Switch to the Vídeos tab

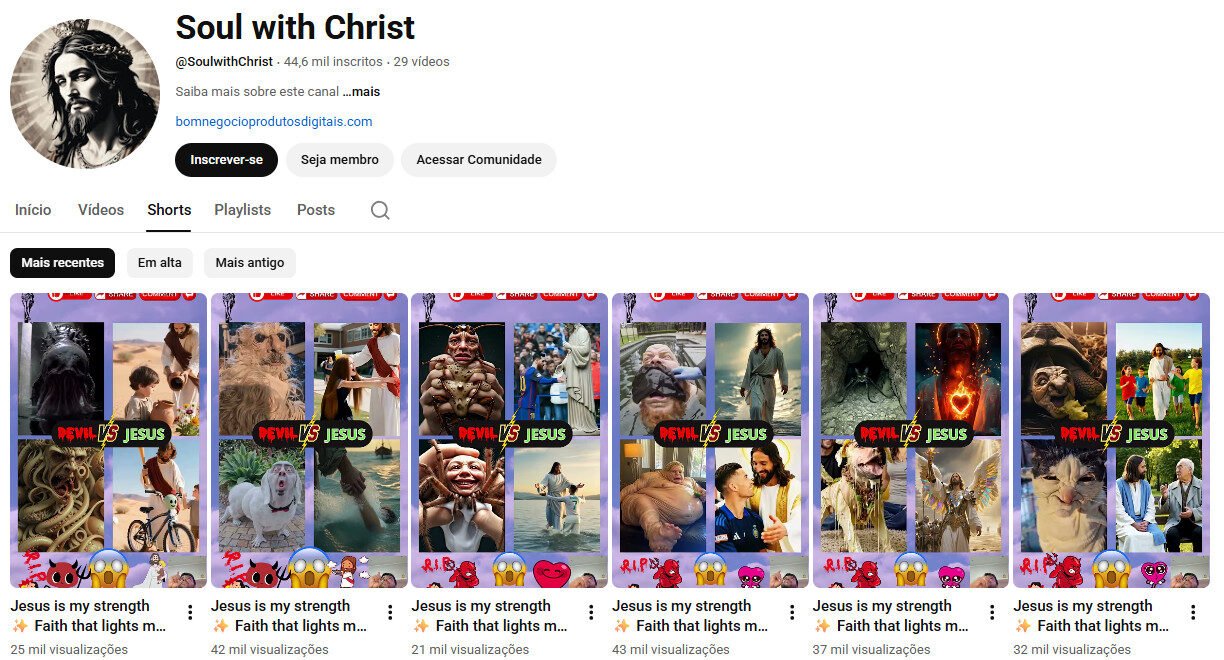[100, 210]
